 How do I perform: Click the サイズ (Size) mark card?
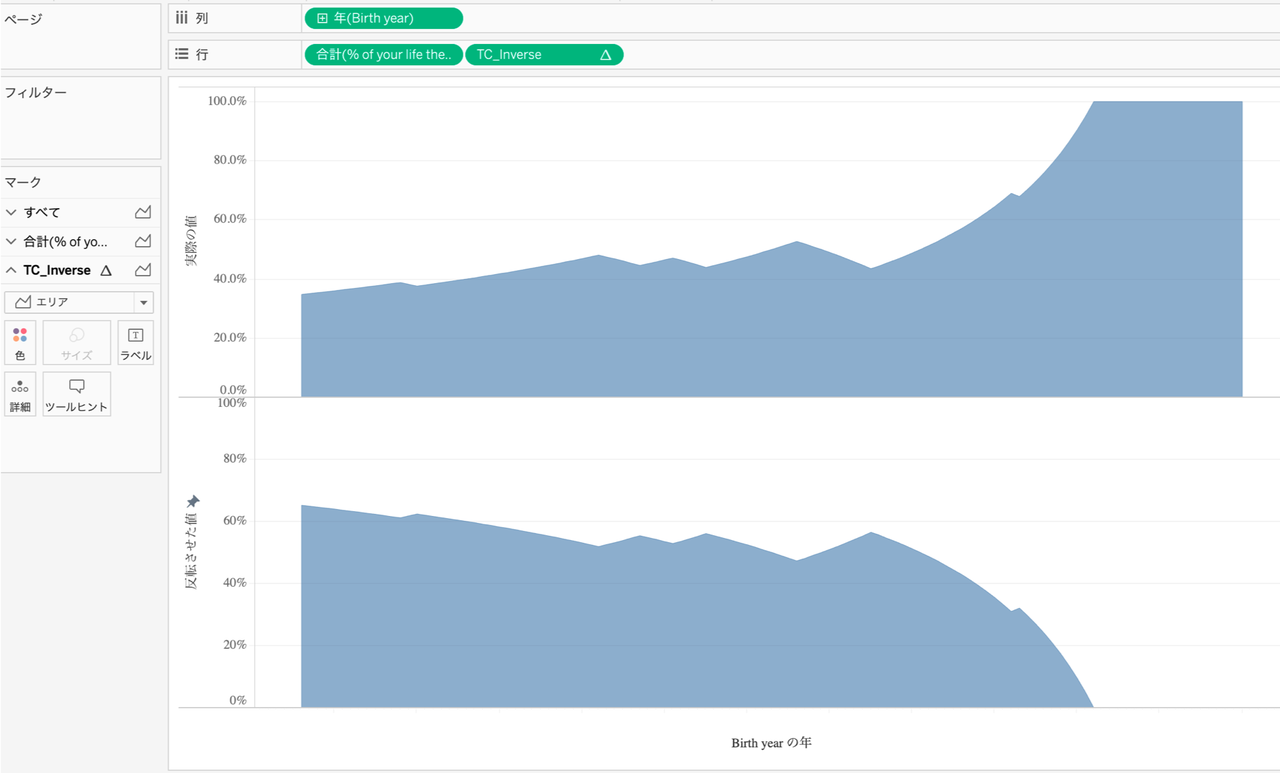(77, 342)
